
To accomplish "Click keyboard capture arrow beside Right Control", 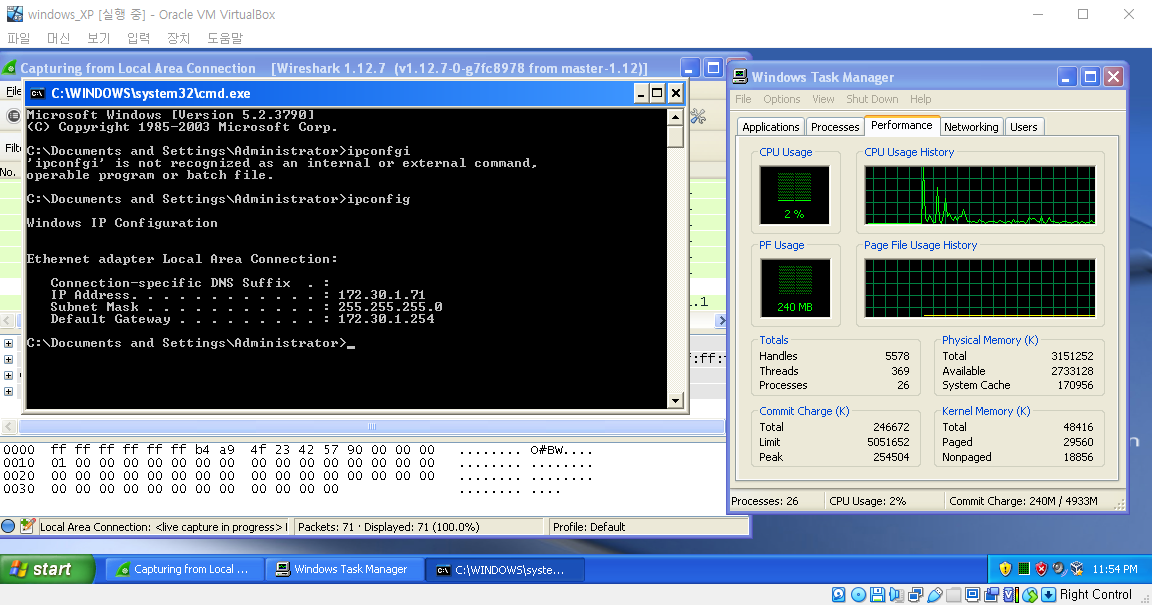I will point(1048,595).
